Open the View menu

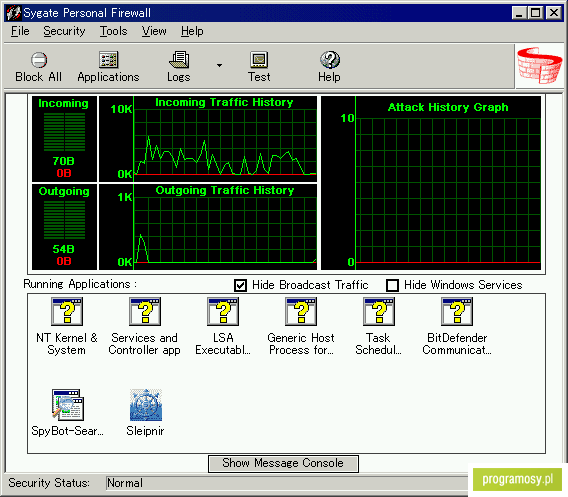154,31
